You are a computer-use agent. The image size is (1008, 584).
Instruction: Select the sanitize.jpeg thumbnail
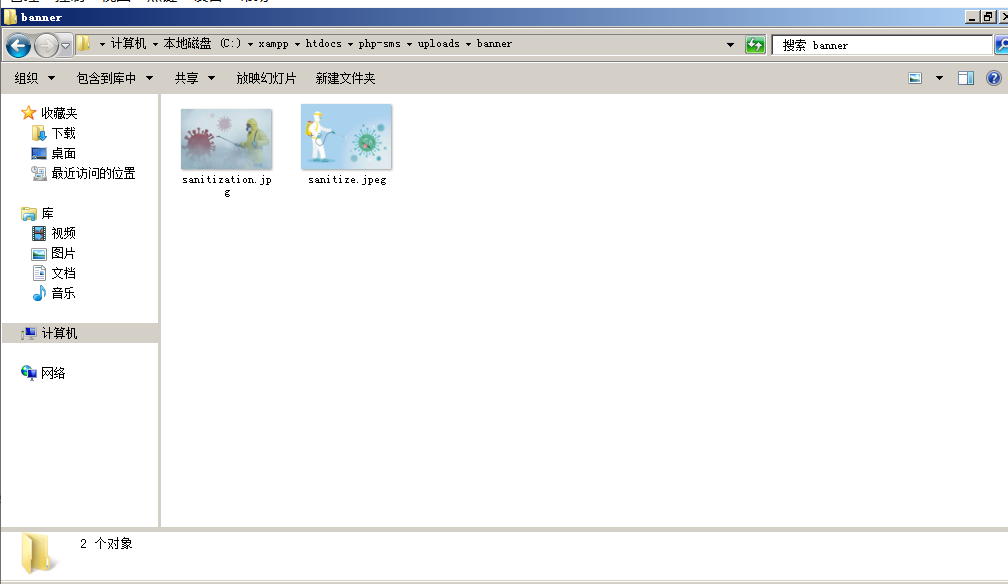click(346, 136)
